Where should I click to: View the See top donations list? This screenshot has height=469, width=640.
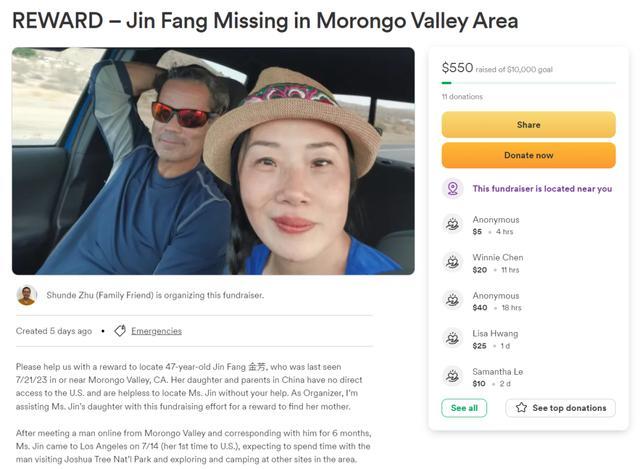(x=560, y=408)
